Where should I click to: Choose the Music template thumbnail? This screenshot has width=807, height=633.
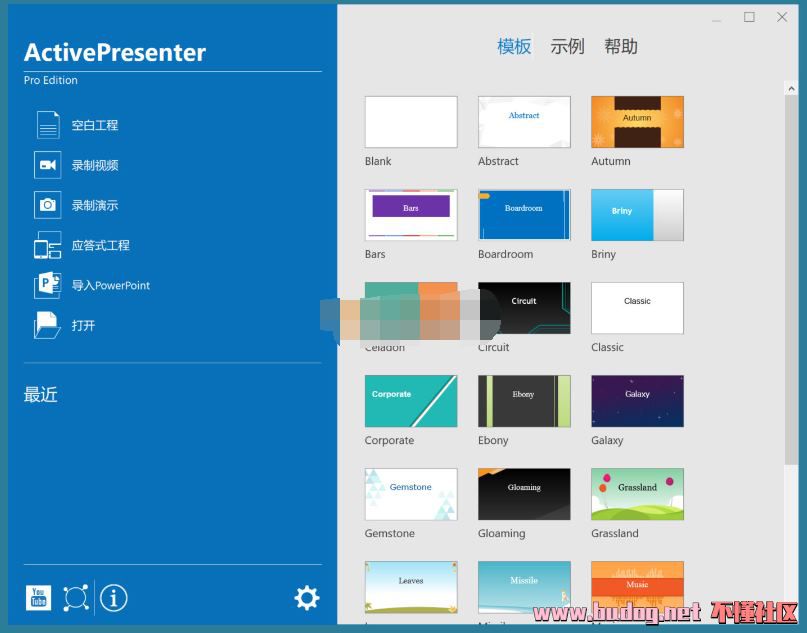tap(637, 587)
